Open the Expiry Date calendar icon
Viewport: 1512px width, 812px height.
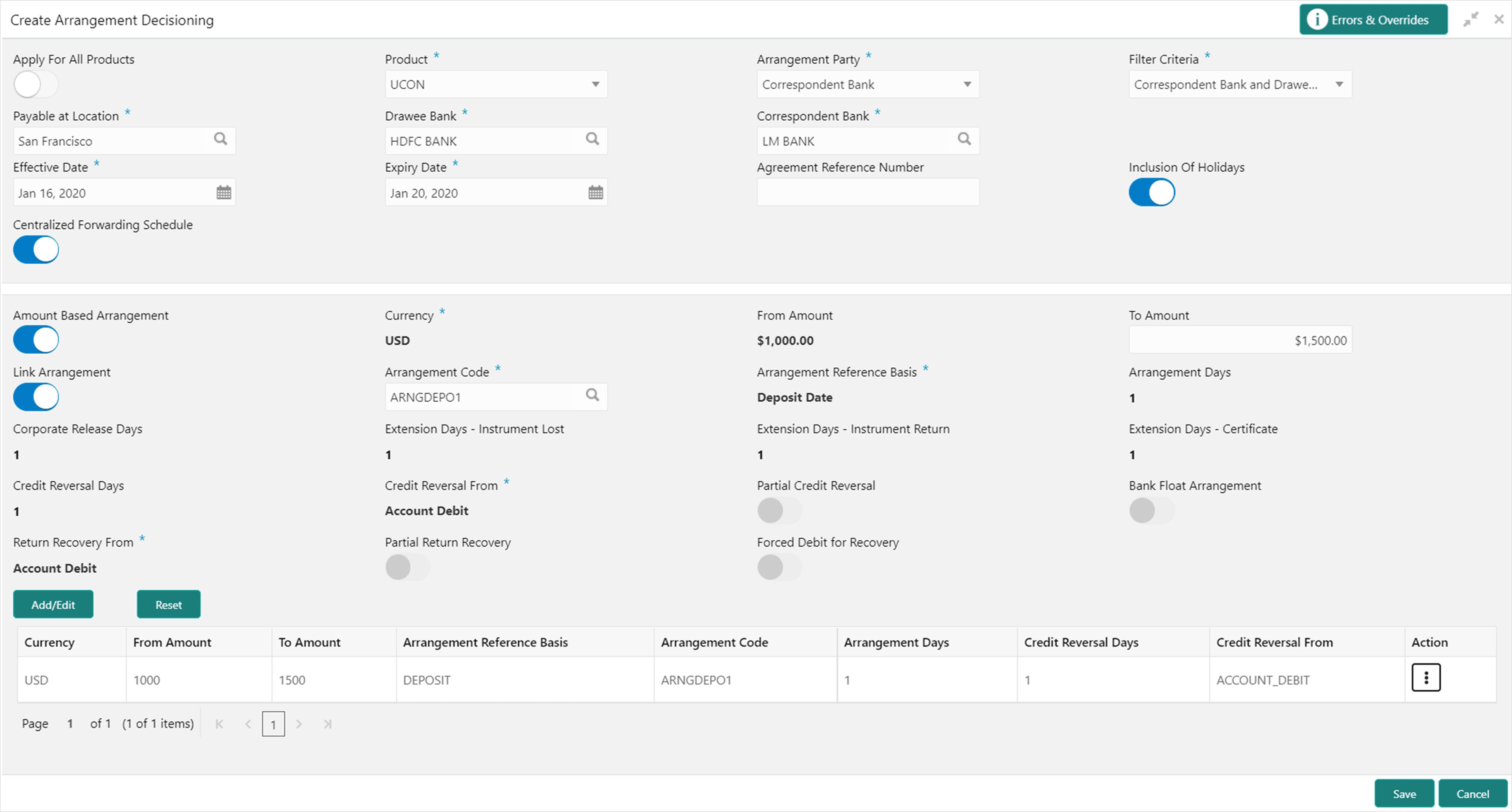point(595,193)
